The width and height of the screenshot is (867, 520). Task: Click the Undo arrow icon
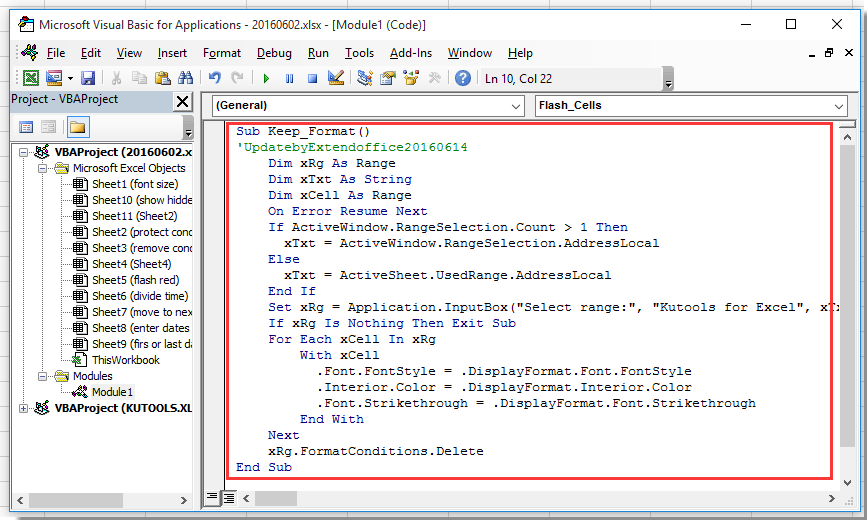tap(214, 78)
